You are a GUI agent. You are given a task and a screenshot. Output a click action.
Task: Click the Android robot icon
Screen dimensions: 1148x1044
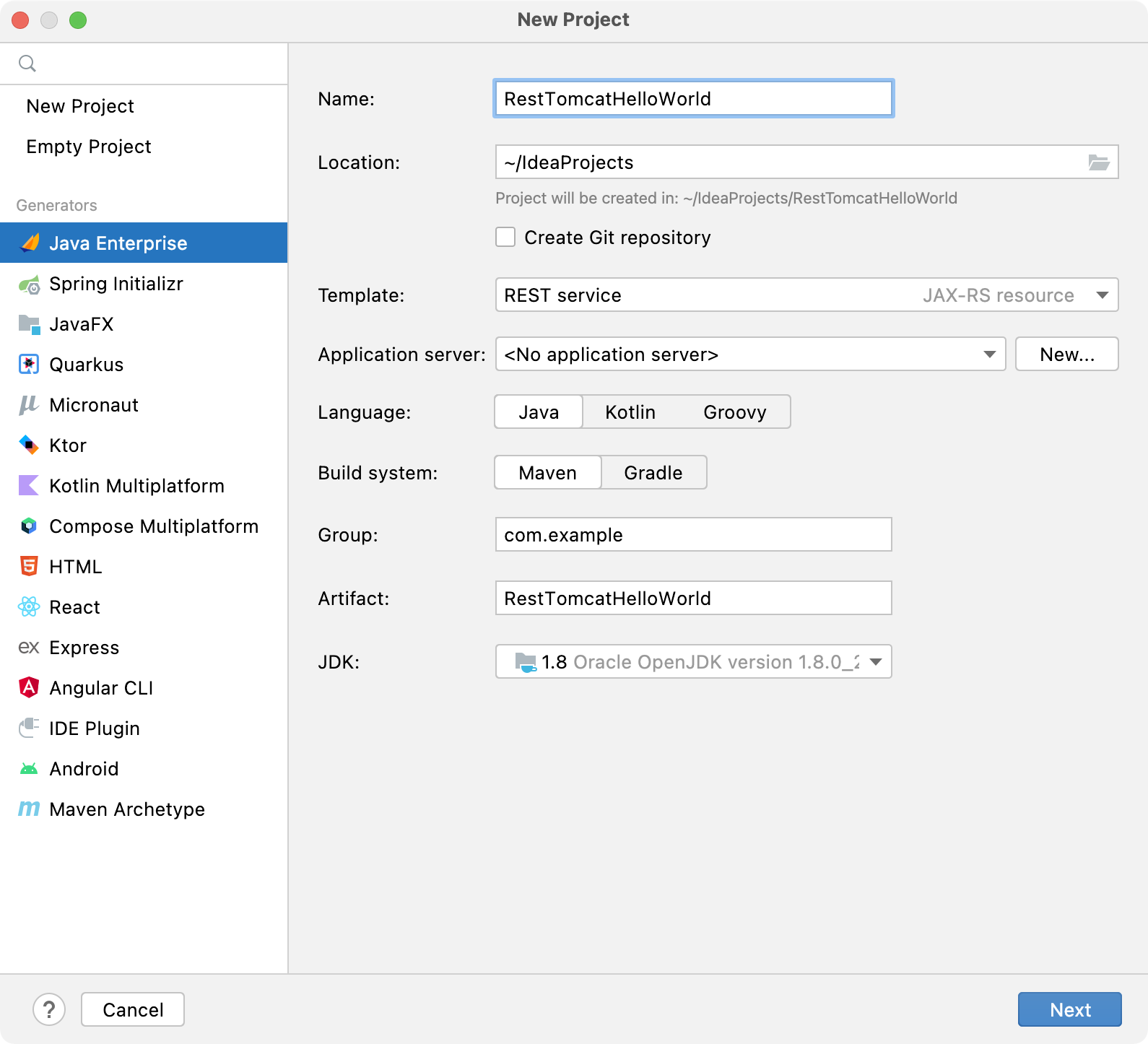pos(29,769)
